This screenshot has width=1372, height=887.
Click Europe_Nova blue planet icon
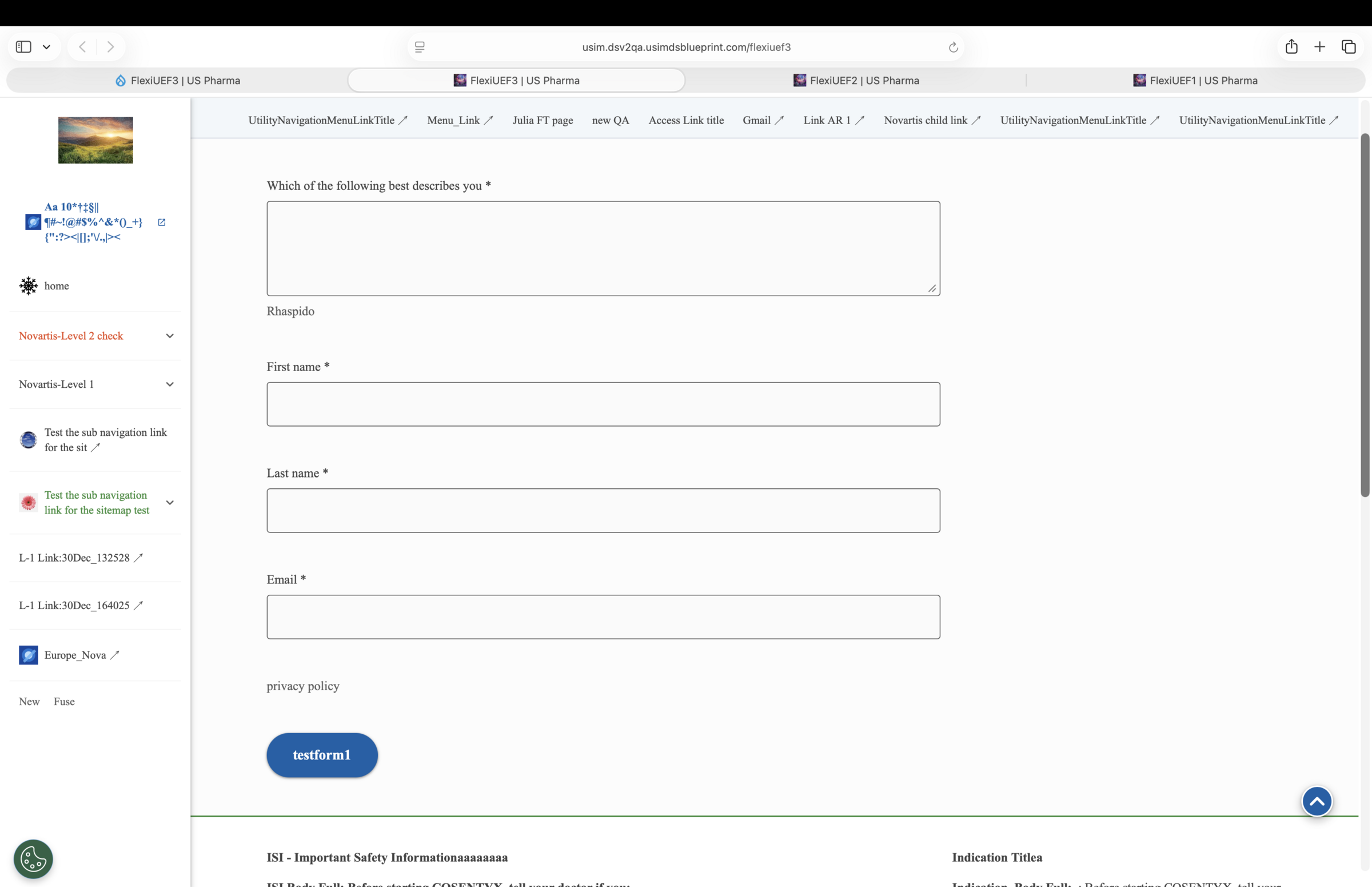click(x=28, y=655)
